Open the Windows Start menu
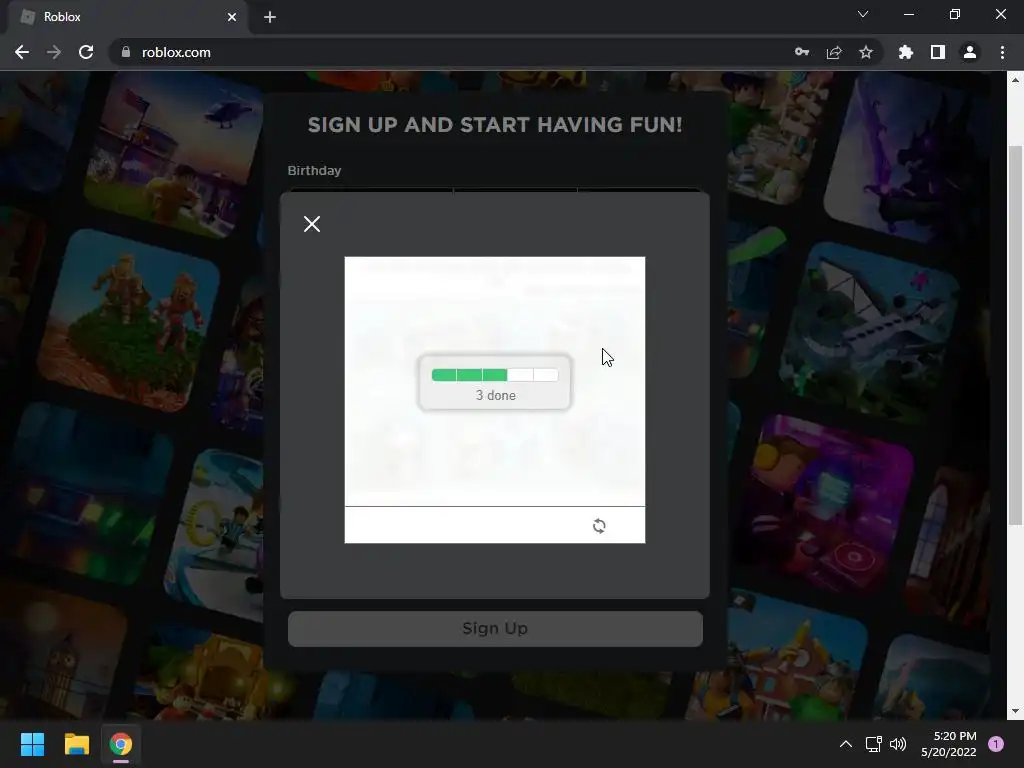1024x768 pixels. coord(32,744)
